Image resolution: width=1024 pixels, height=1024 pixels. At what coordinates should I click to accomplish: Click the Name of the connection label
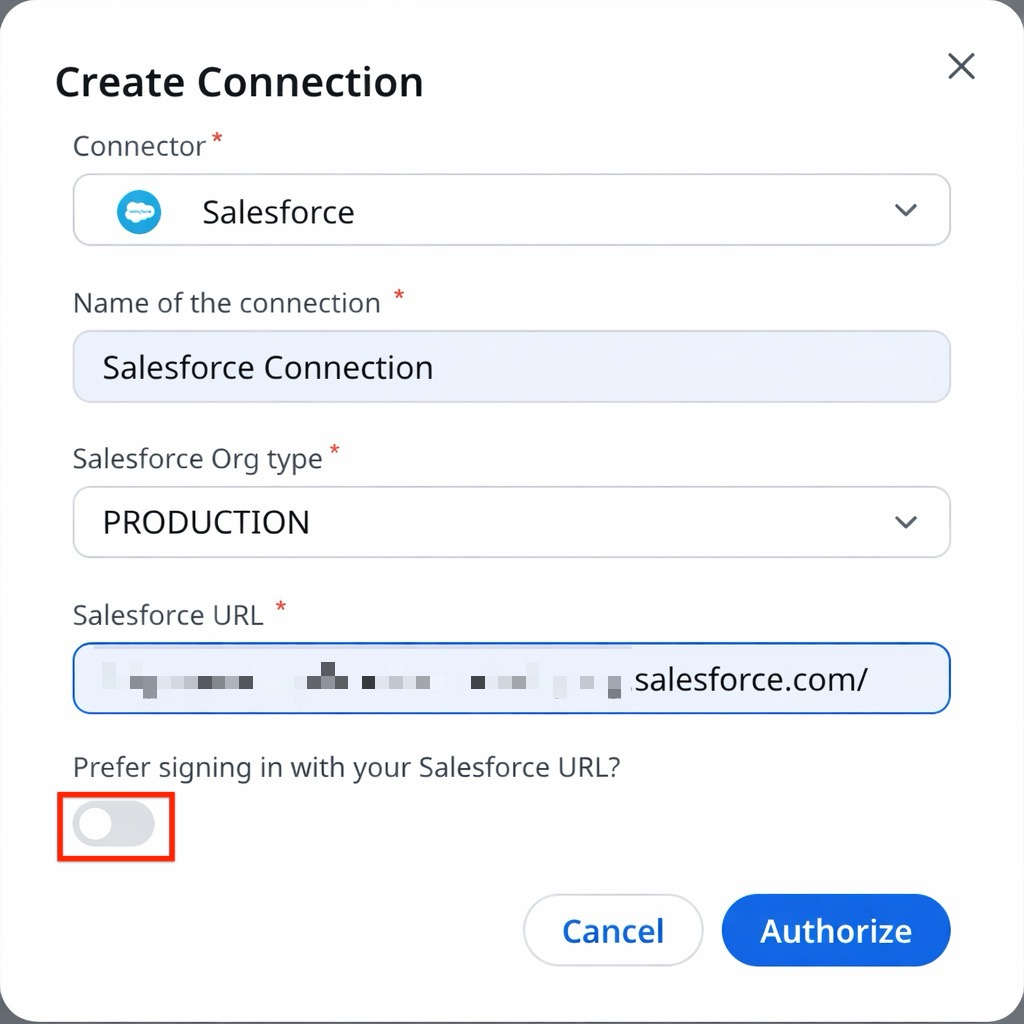(x=227, y=303)
